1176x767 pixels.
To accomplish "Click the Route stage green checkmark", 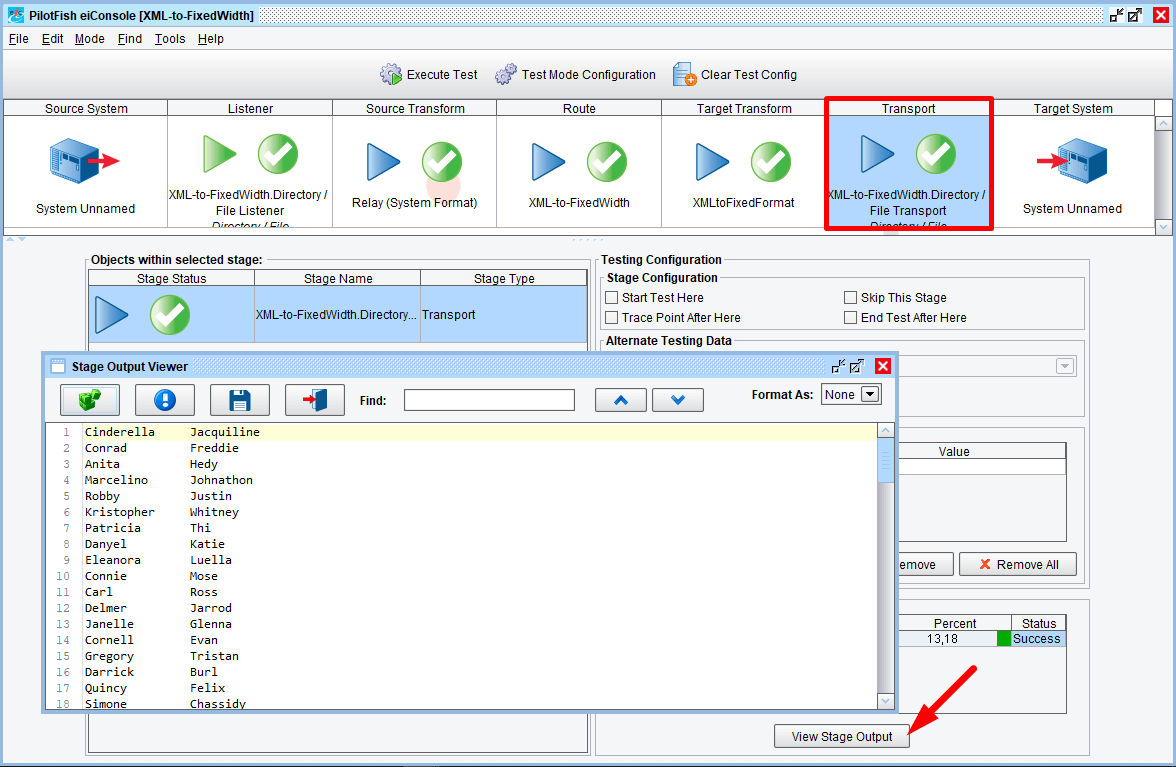I will click(607, 162).
